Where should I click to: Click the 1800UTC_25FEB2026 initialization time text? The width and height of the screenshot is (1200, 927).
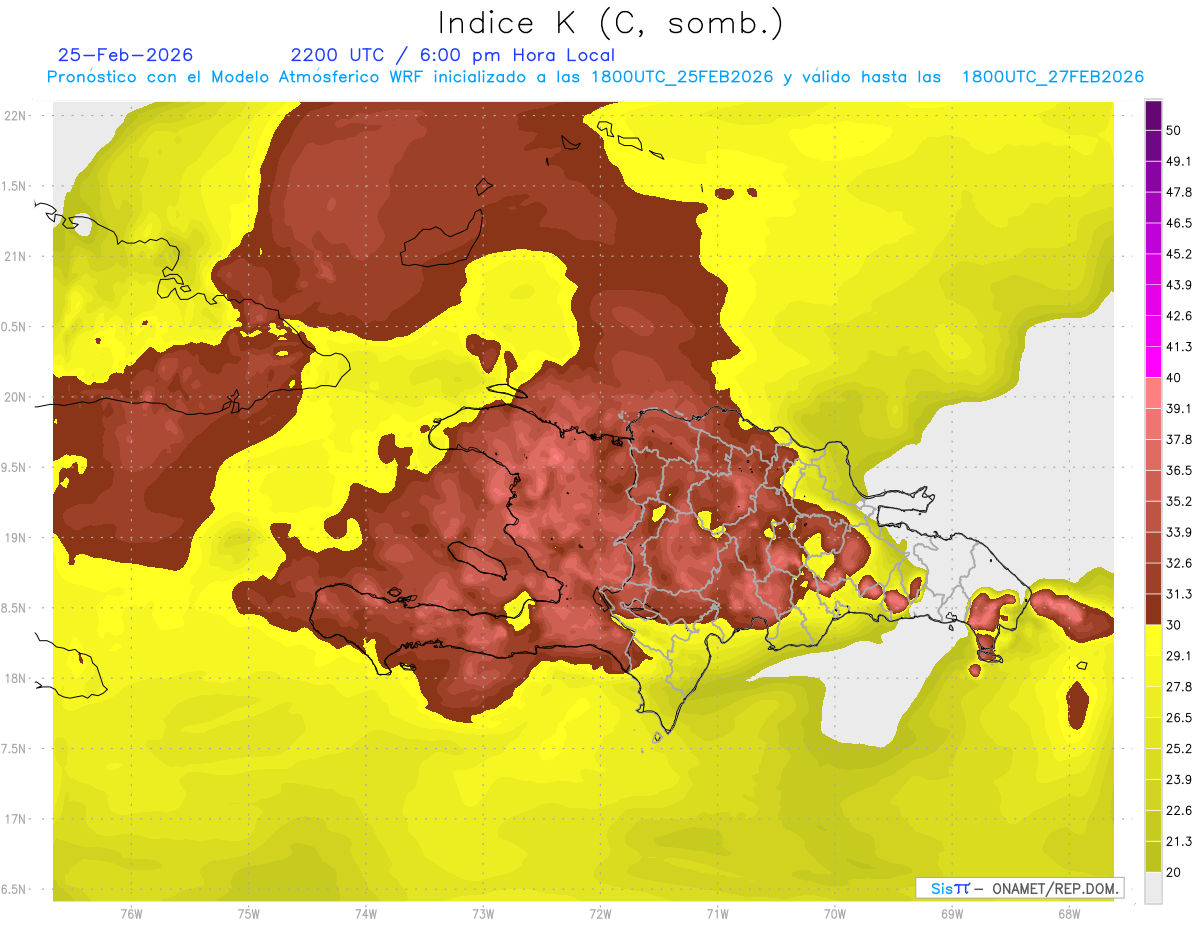click(x=682, y=77)
